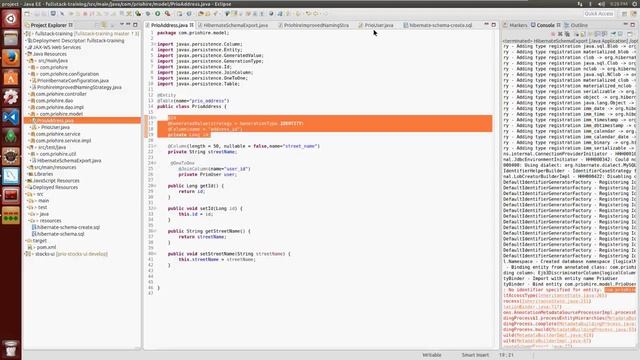Remove launch using the X icon in Console

560,34
